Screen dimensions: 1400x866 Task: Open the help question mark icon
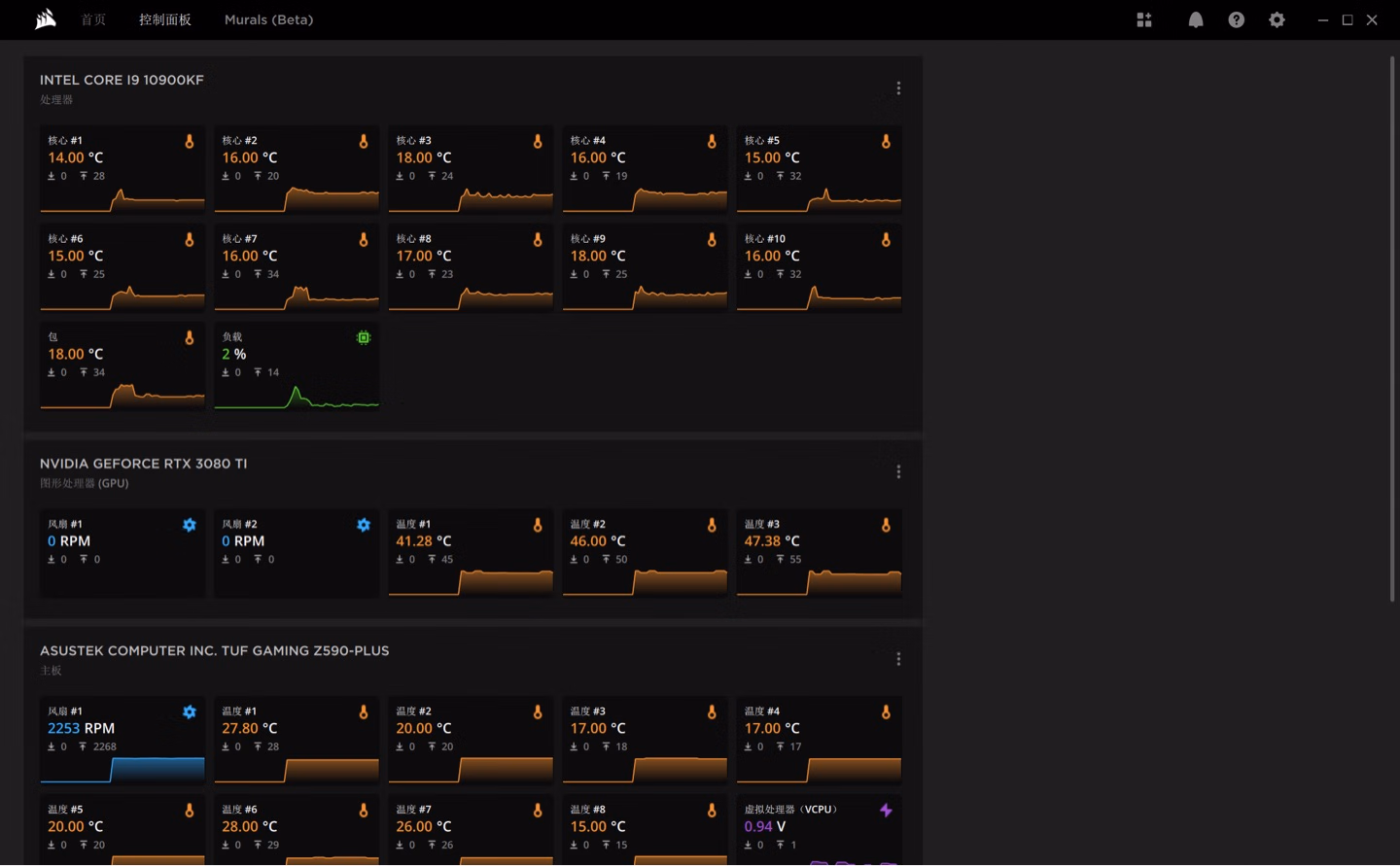point(1236,19)
